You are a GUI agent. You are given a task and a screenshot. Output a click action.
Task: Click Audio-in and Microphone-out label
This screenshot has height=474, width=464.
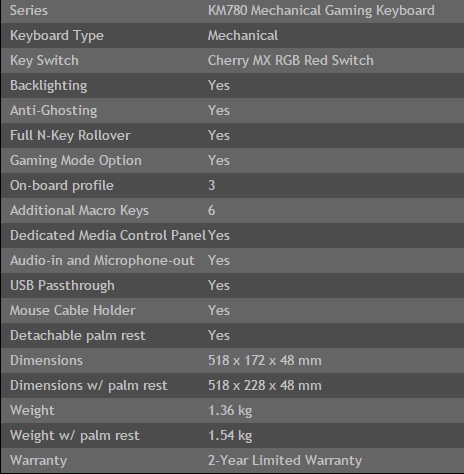(102, 260)
